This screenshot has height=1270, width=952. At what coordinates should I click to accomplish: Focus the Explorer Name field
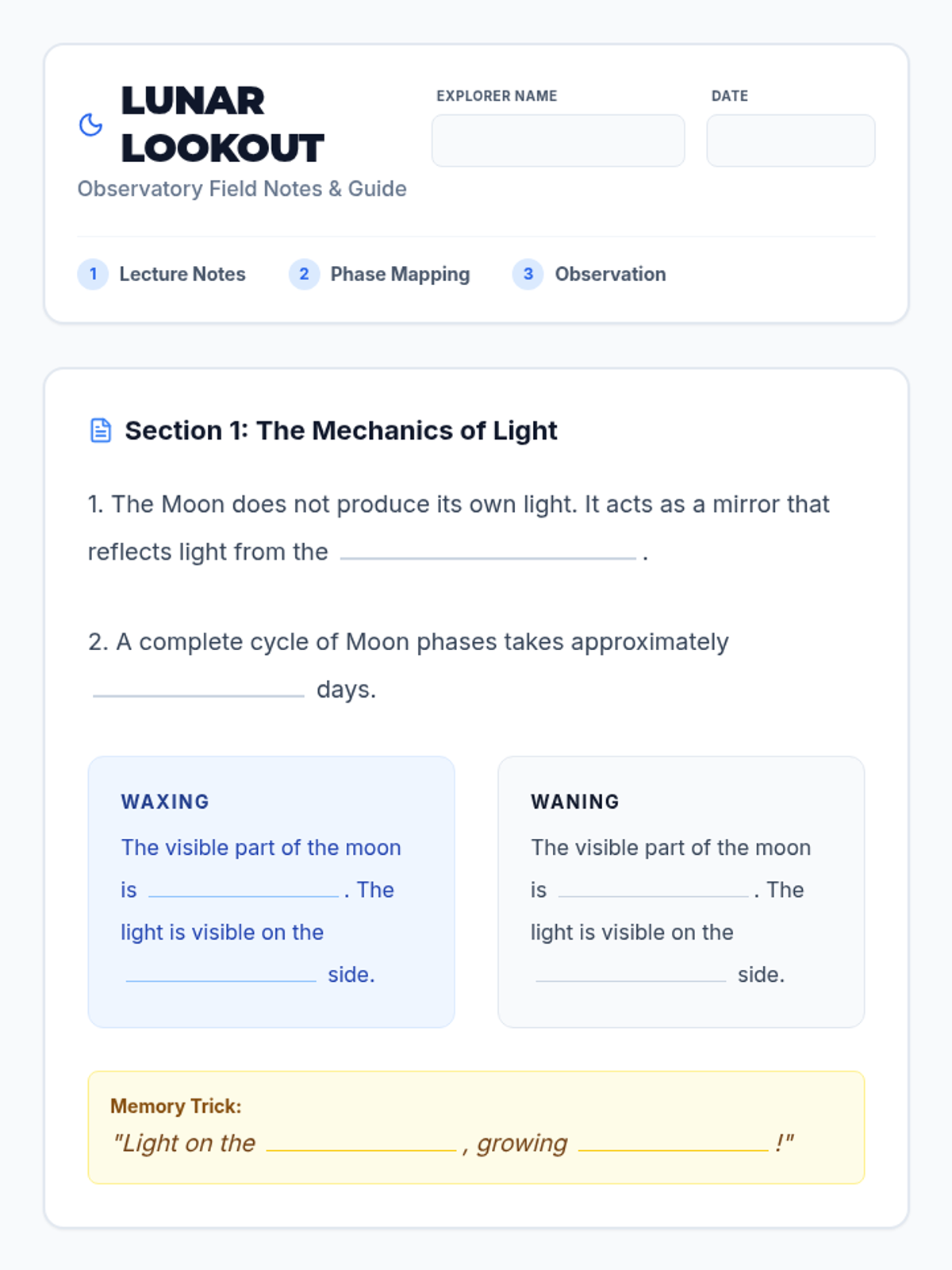pyautogui.click(x=558, y=140)
